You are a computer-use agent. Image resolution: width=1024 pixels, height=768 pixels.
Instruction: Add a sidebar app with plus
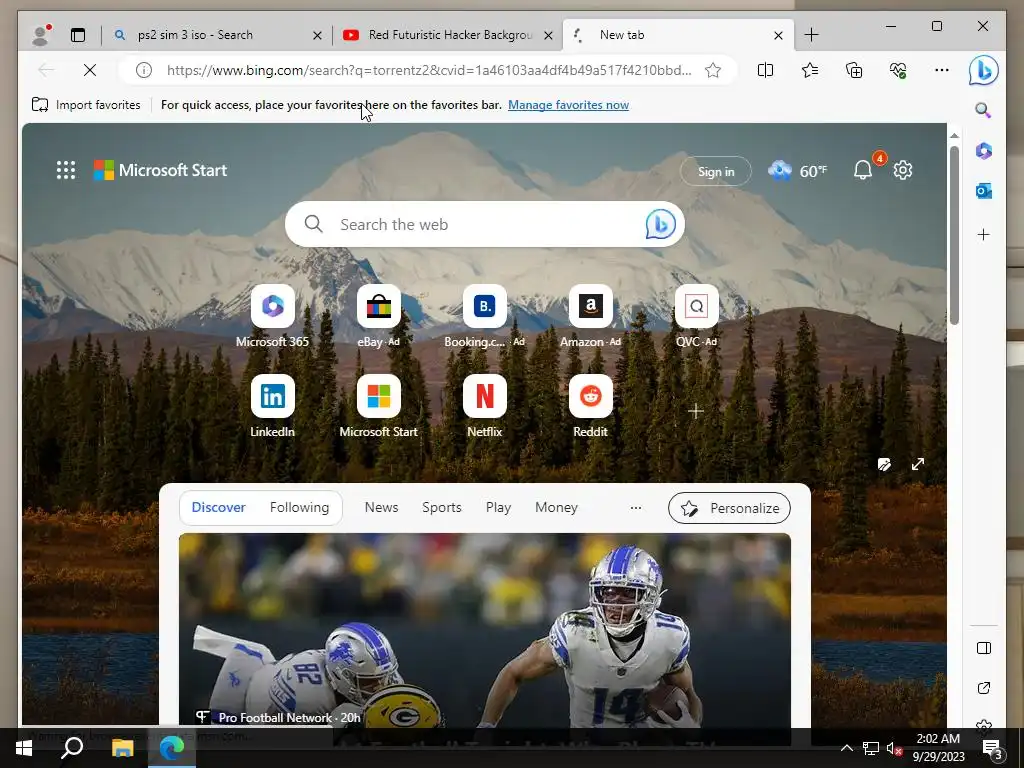[x=984, y=234]
